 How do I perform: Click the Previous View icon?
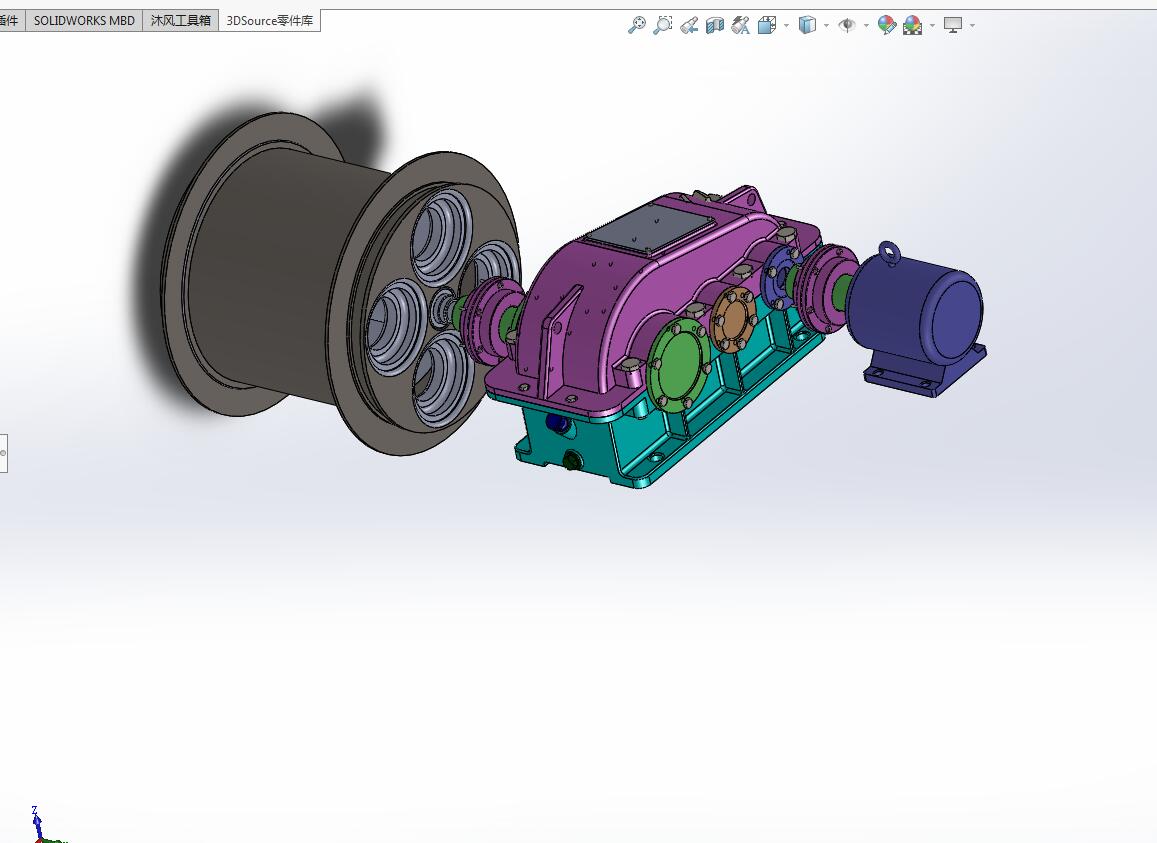tap(688, 26)
